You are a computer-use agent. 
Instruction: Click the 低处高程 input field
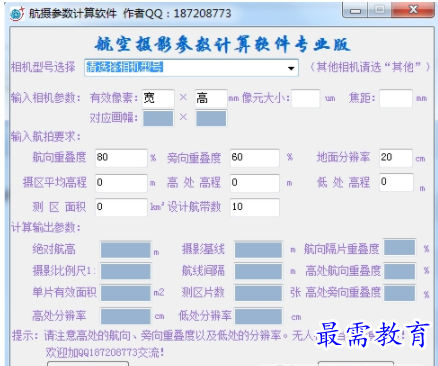[396, 182]
